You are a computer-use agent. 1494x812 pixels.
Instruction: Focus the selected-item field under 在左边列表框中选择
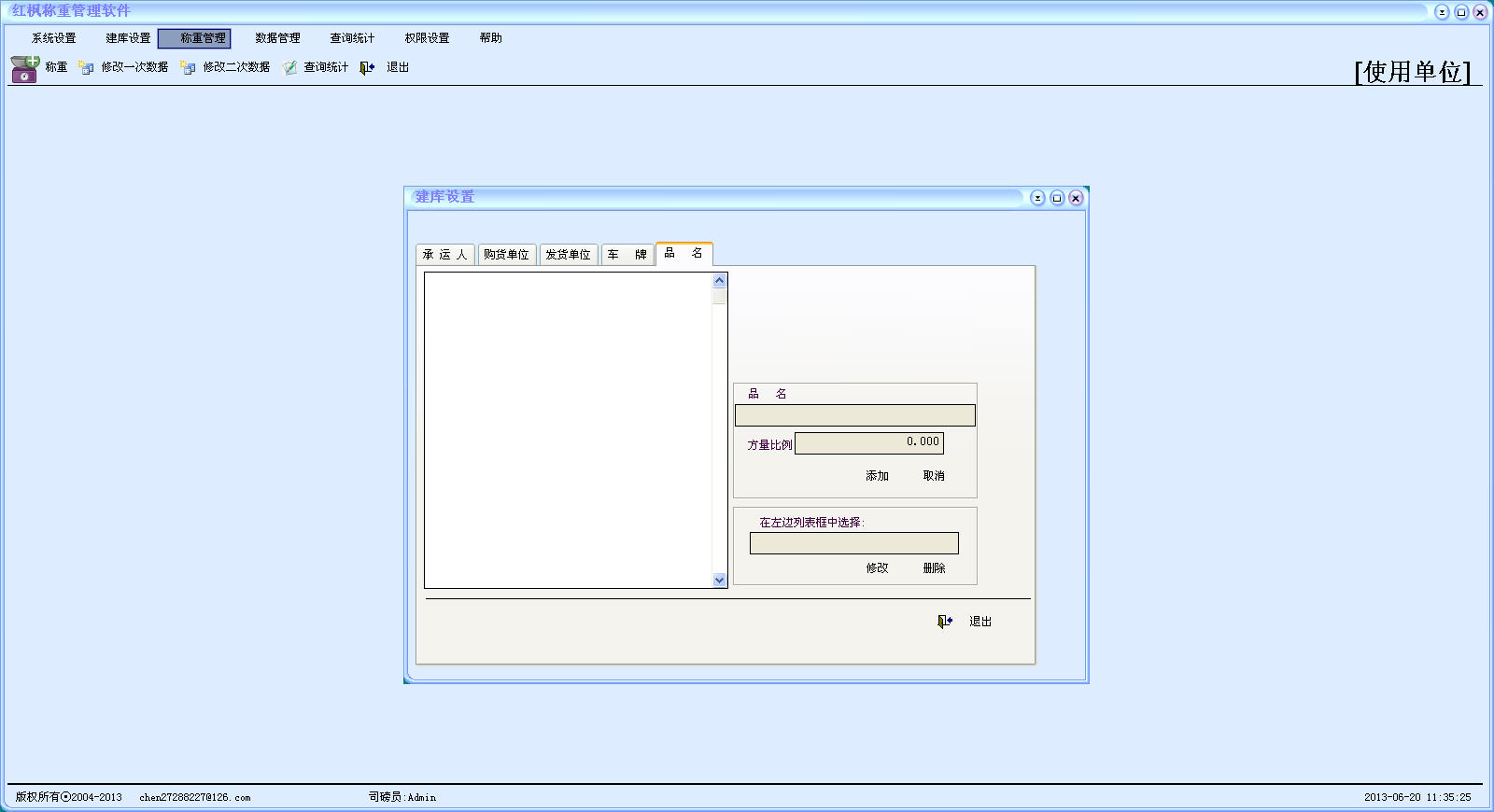(x=854, y=543)
